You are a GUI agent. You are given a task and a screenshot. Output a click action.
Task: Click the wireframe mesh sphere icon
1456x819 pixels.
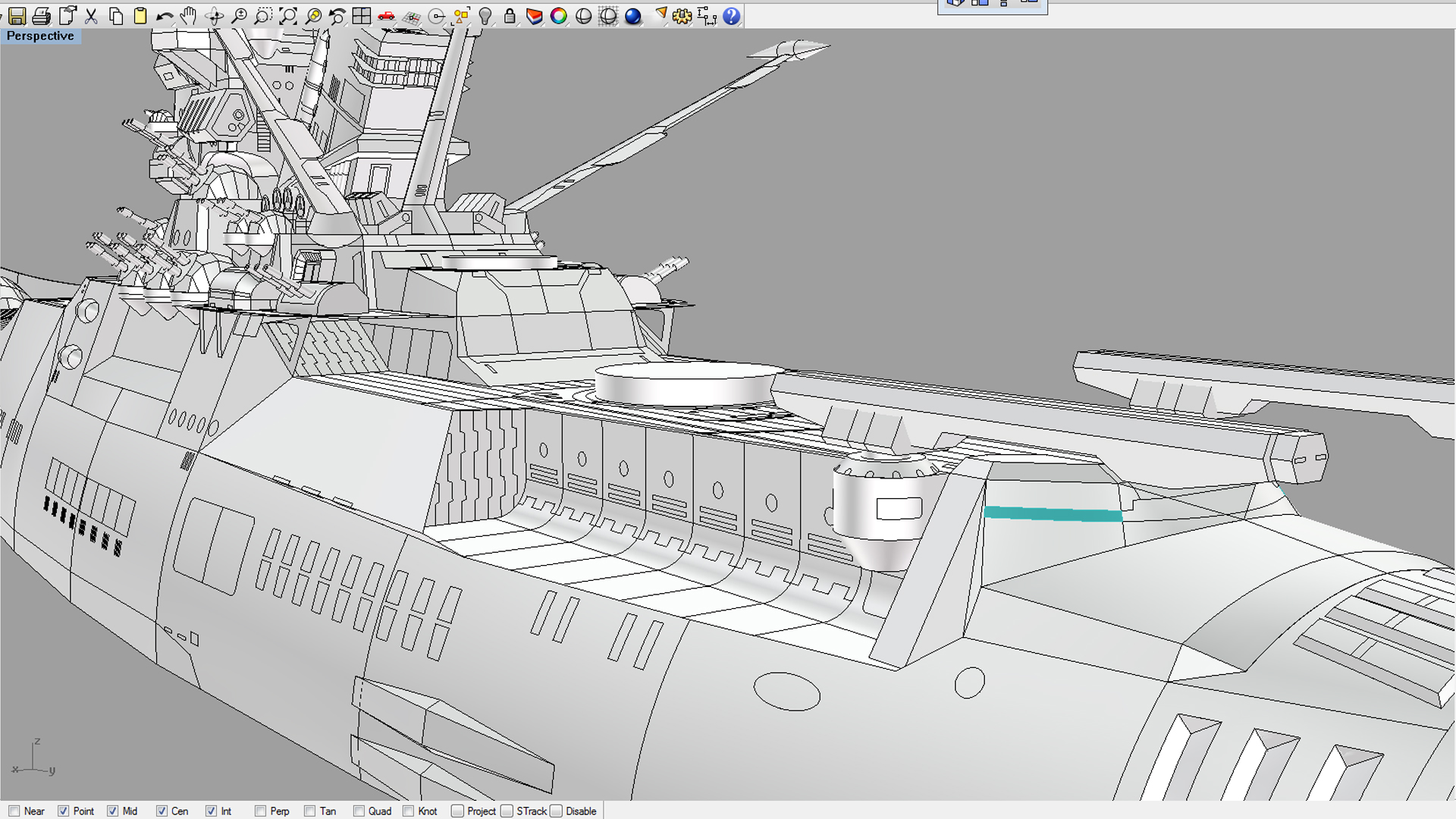pyautogui.click(x=608, y=16)
